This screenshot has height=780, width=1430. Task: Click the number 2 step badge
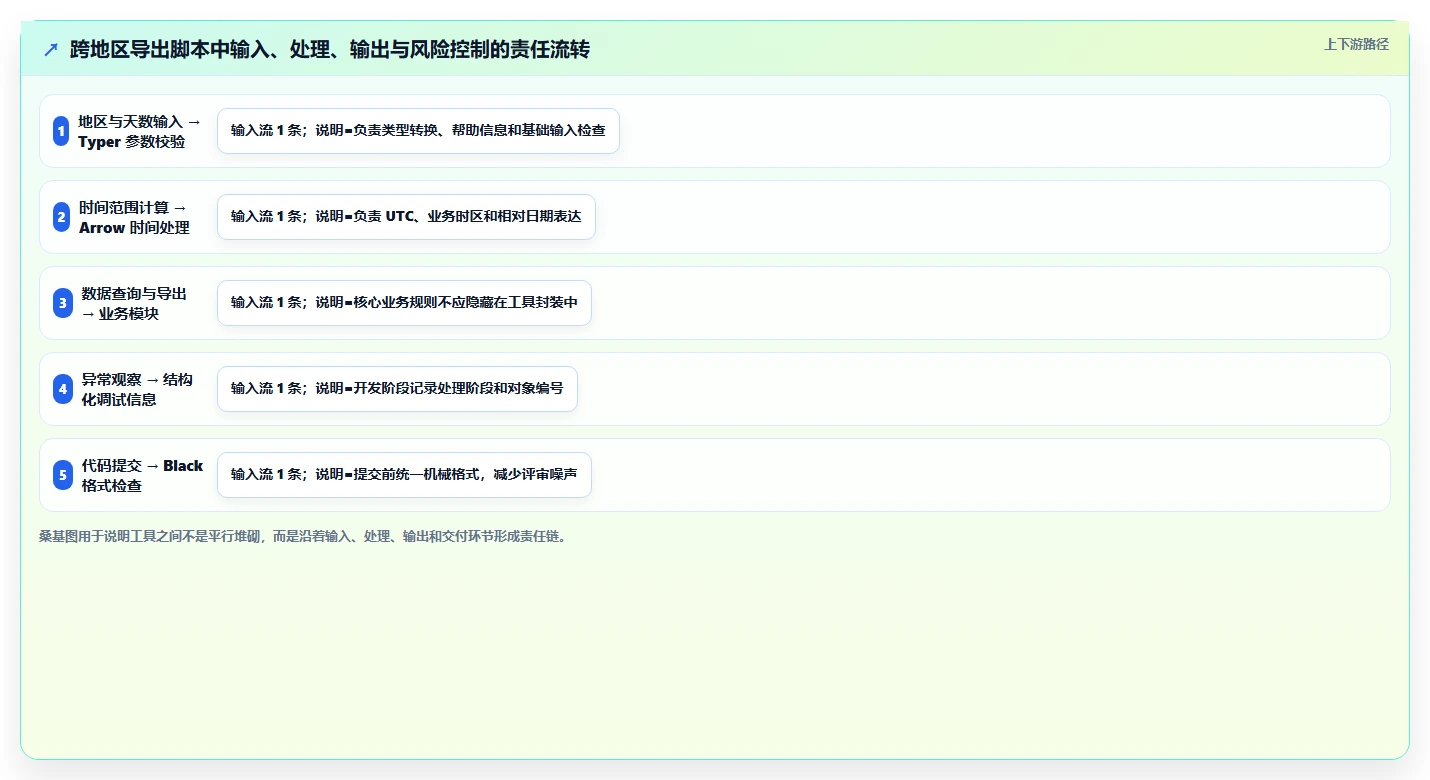click(x=62, y=217)
